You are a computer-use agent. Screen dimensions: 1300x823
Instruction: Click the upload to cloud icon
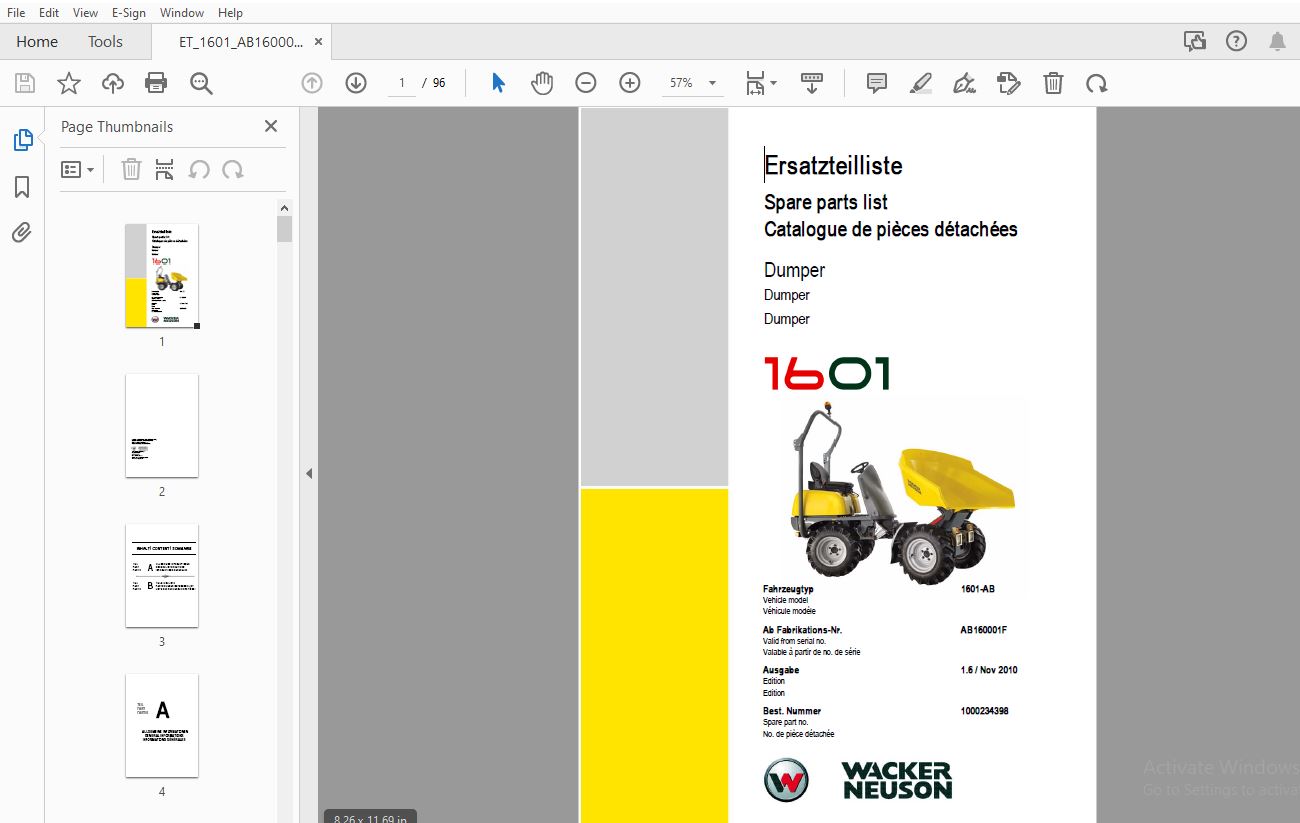click(113, 83)
